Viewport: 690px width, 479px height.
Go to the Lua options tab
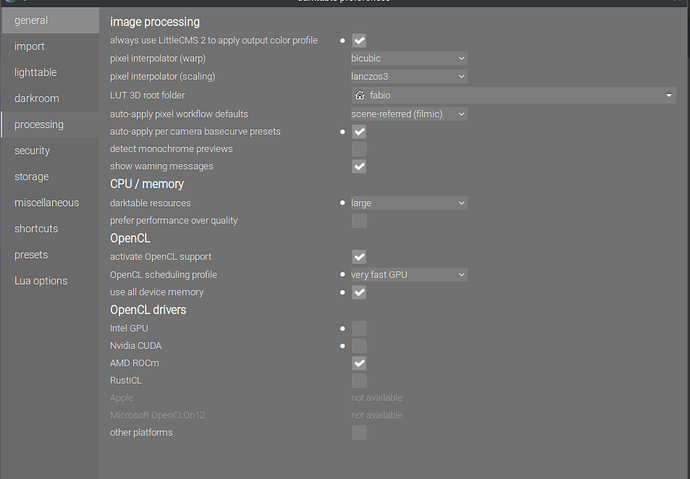click(41, 281)
